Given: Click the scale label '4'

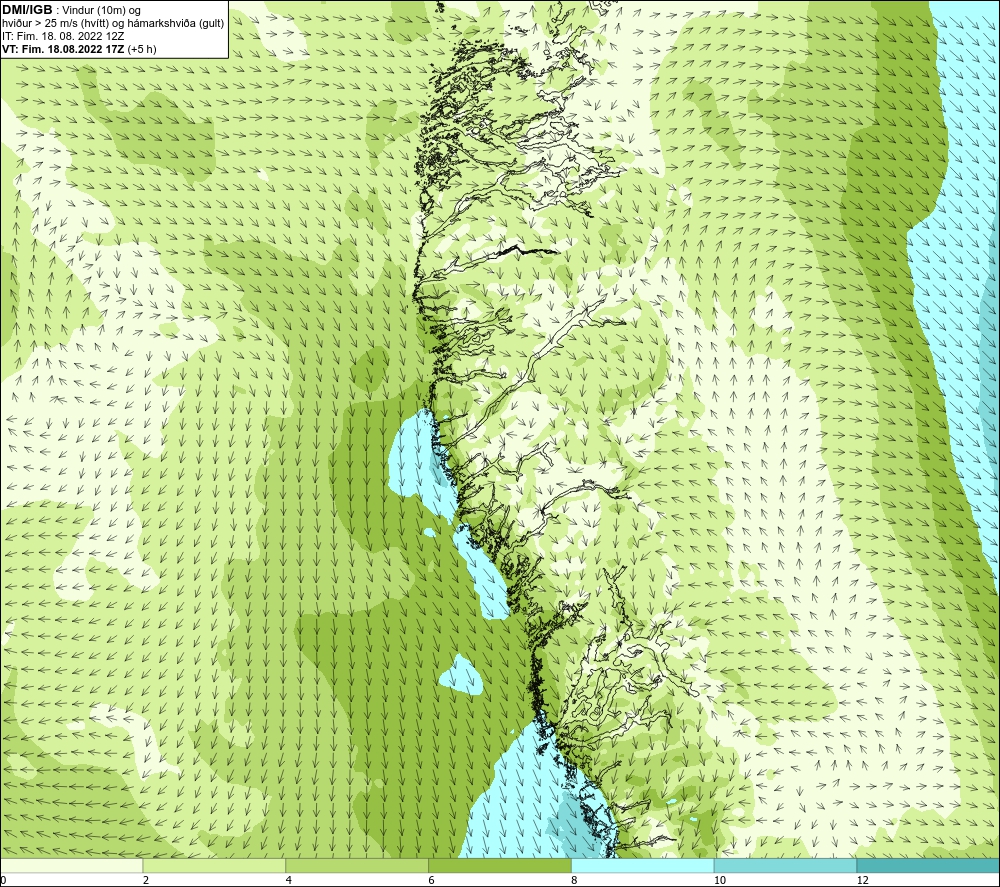Looking at the screenshot, I should [x=289, y=880].
